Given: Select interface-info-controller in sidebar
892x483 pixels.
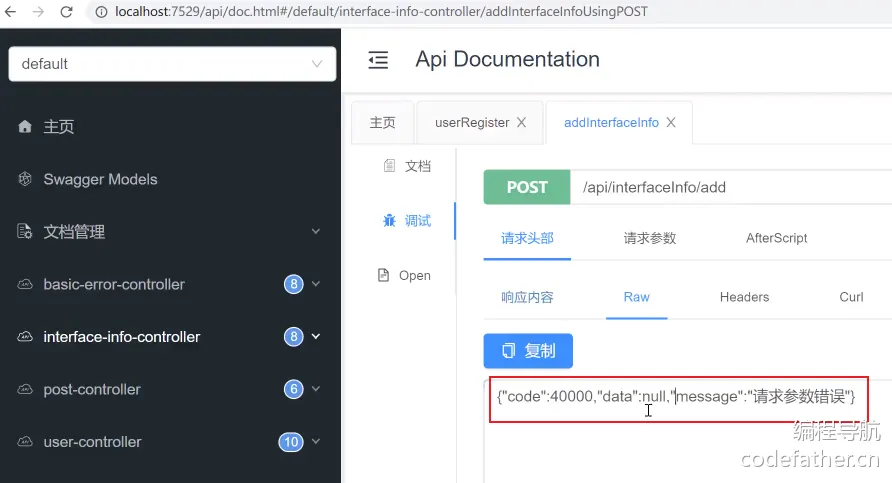Looking at the screenshot, I should (x=122, y=337).
